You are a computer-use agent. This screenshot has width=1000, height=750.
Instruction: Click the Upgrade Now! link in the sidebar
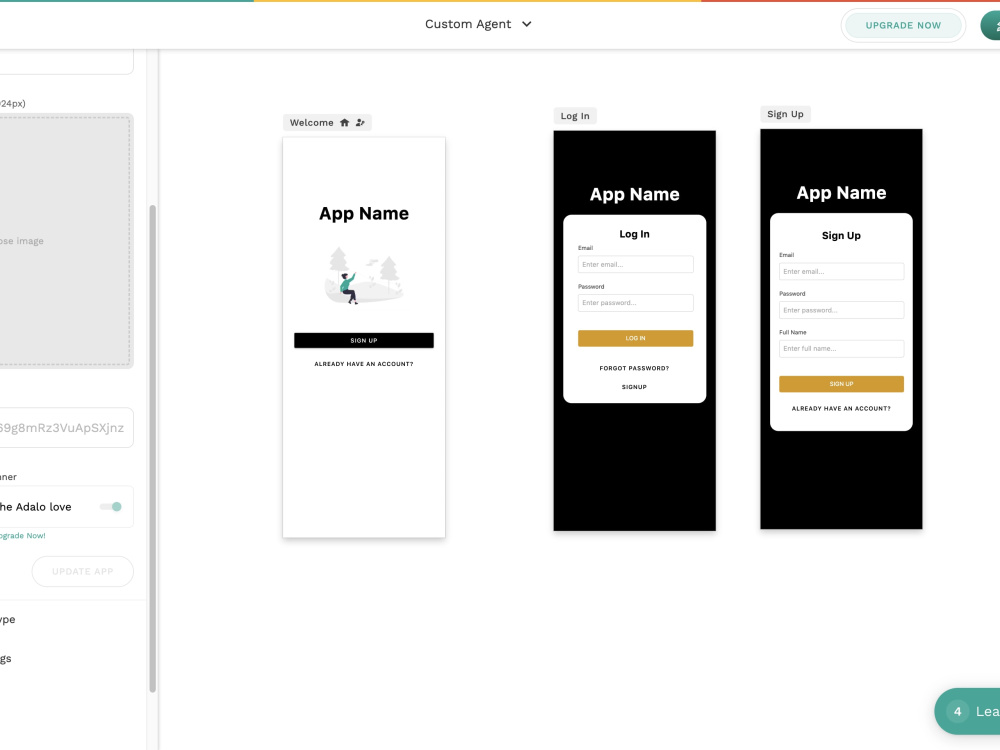pyautogui.click(x=23, y=536)
